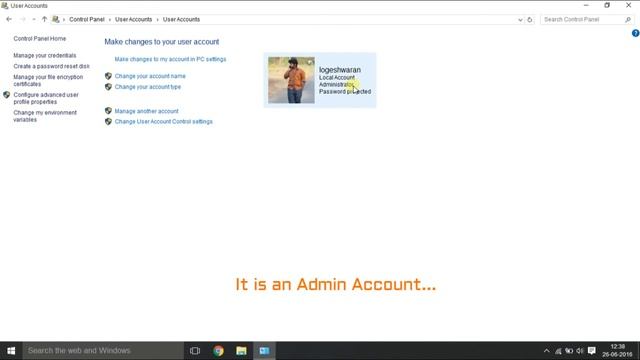Screen dimensions: 640x360
Task: Open Manage your file encryption certificates
Action: [x=48, y=80]
